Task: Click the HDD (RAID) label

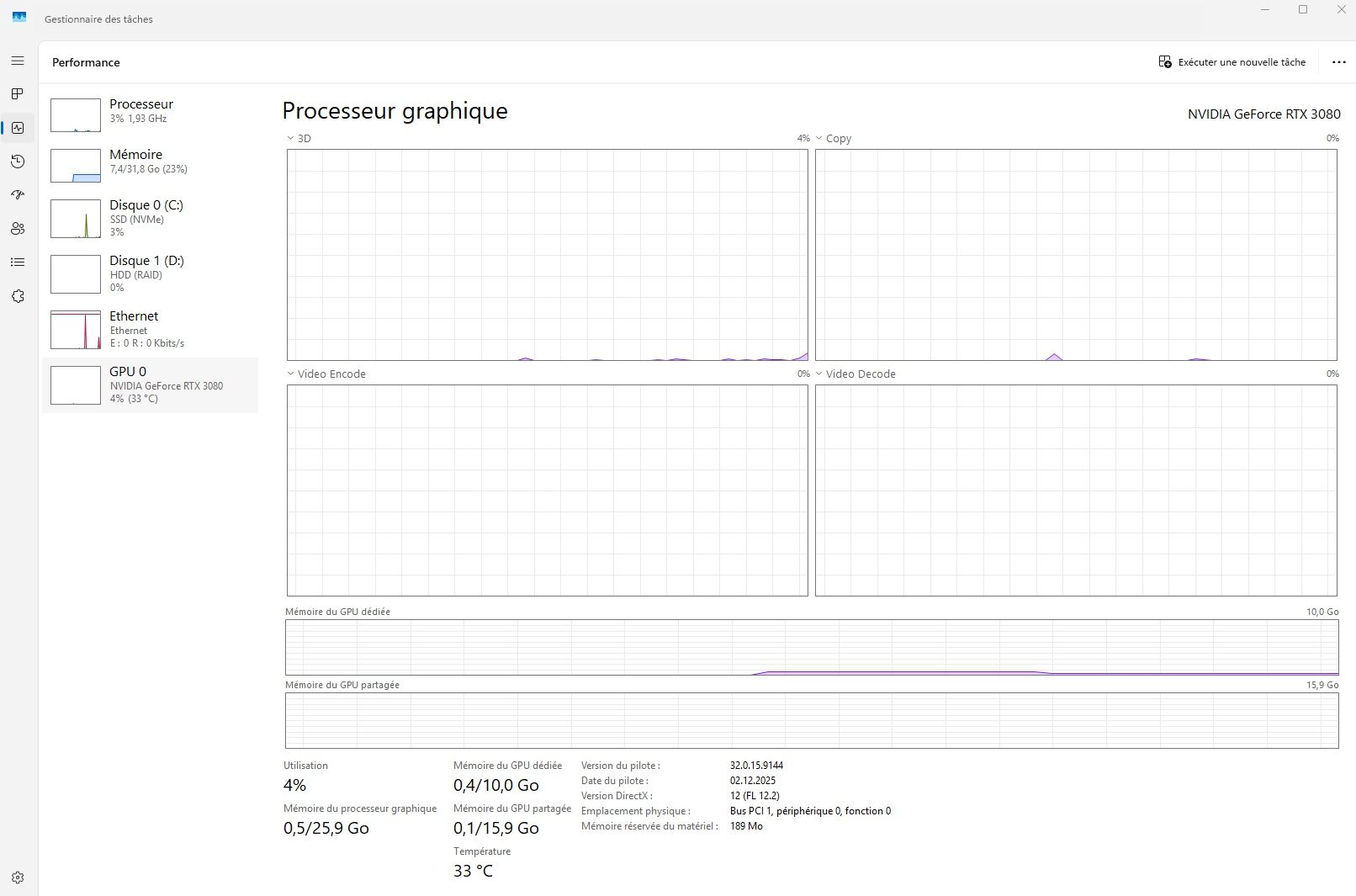Action: click(x=135, y=275)
